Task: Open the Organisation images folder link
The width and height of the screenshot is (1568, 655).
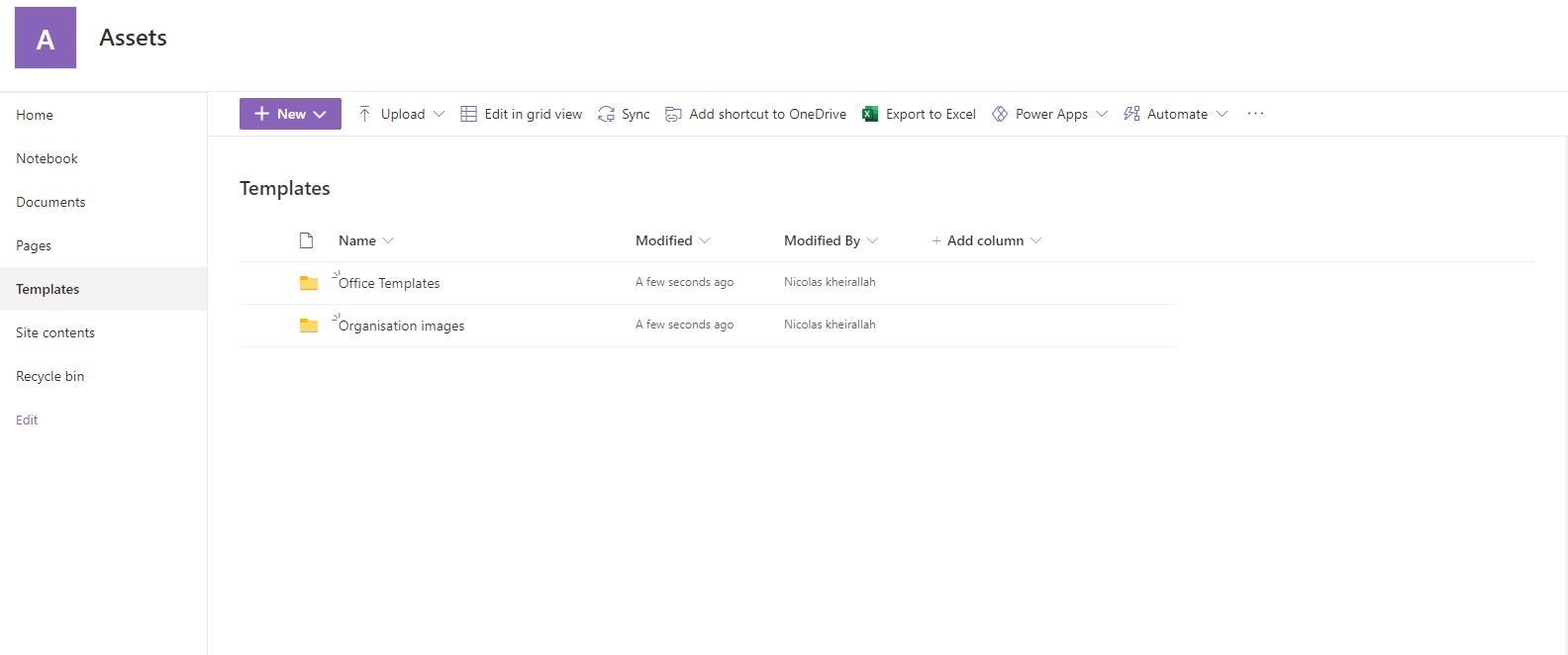Action: (x=401, y=326)
